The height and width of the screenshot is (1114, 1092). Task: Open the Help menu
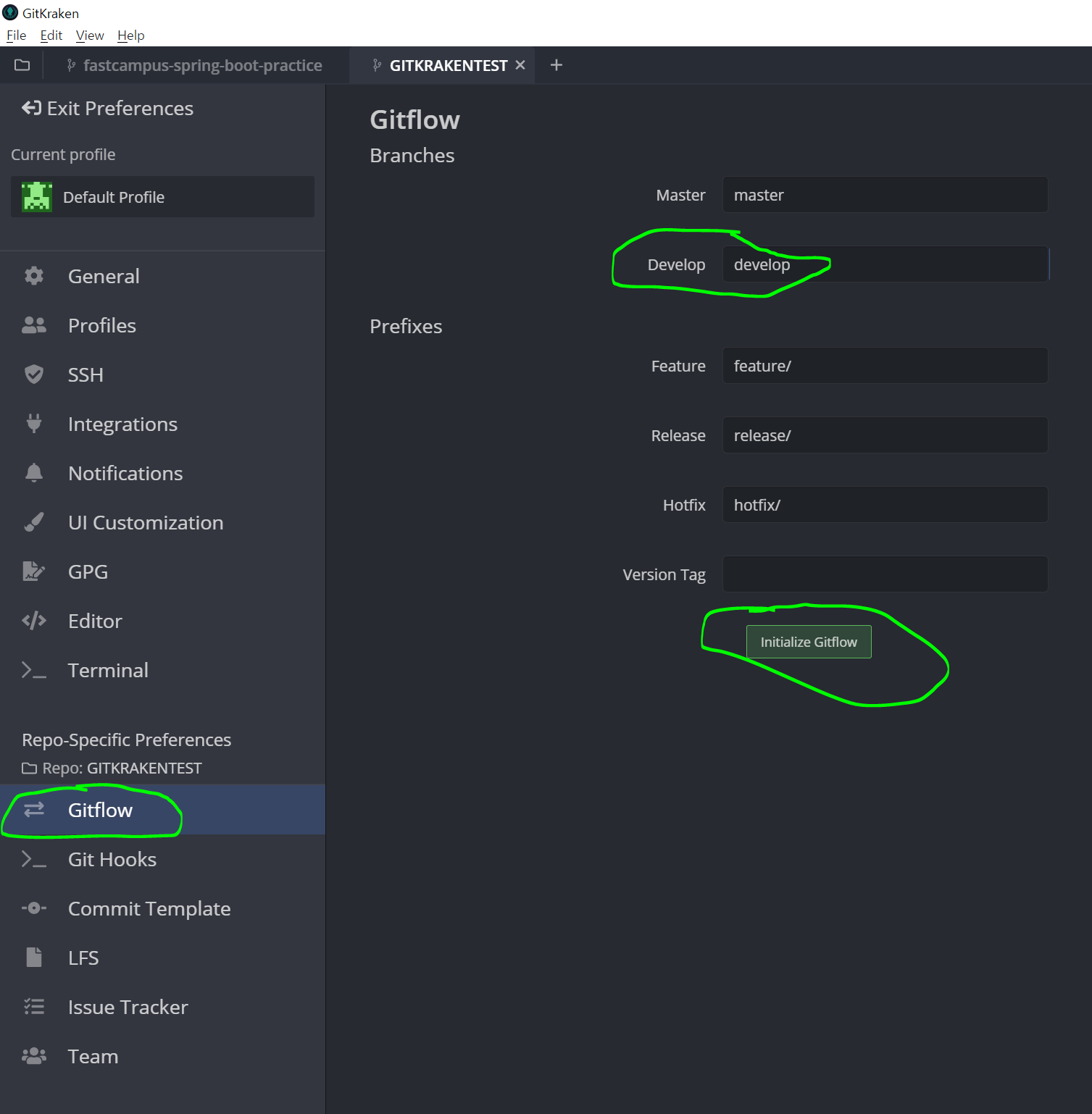click(x=131, y=35)
